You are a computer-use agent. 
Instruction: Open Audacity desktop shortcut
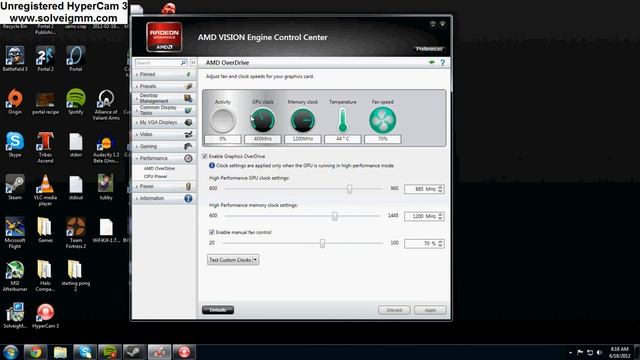(106, 147)
